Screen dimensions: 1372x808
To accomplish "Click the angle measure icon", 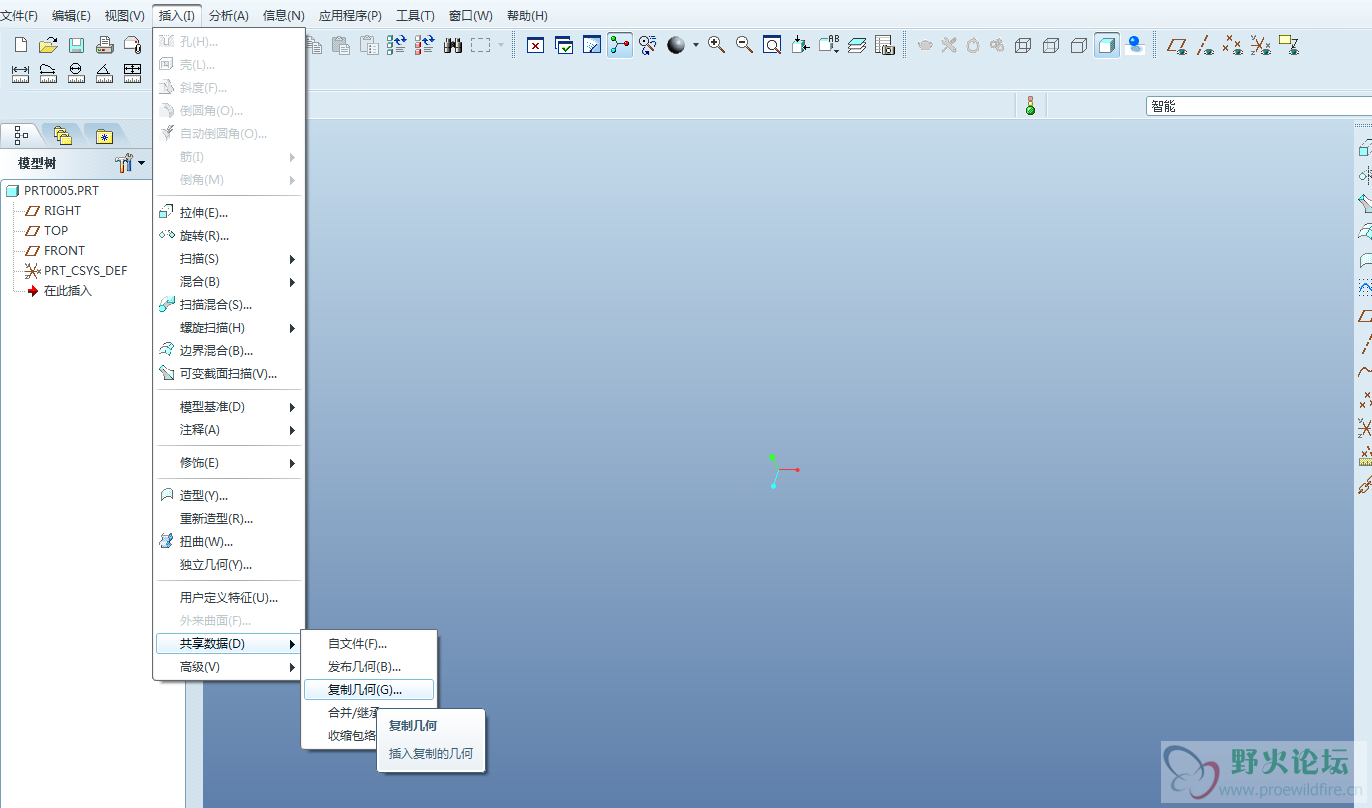I will tap(104, 73).
